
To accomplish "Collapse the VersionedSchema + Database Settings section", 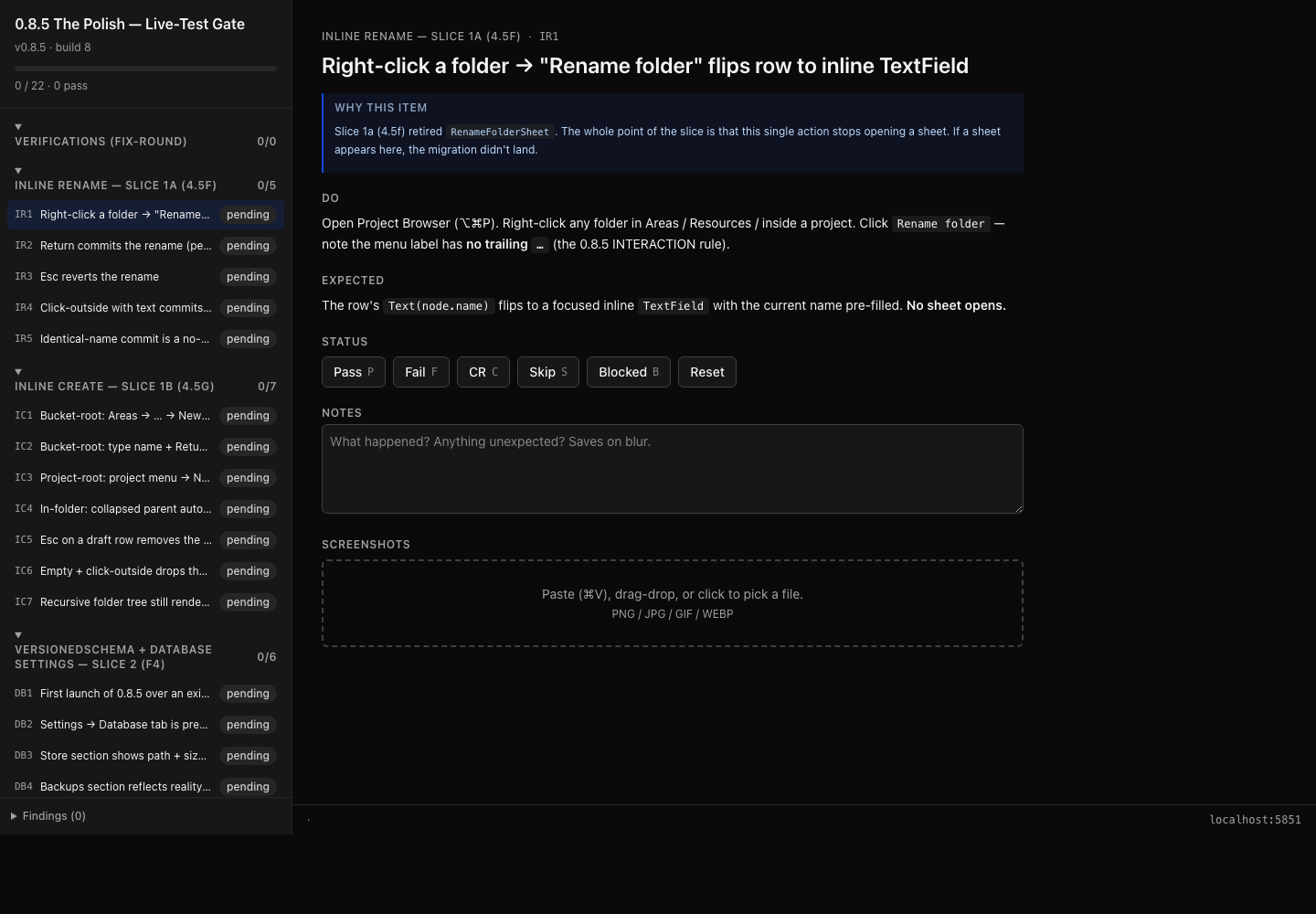I will (x=145, y=650).
